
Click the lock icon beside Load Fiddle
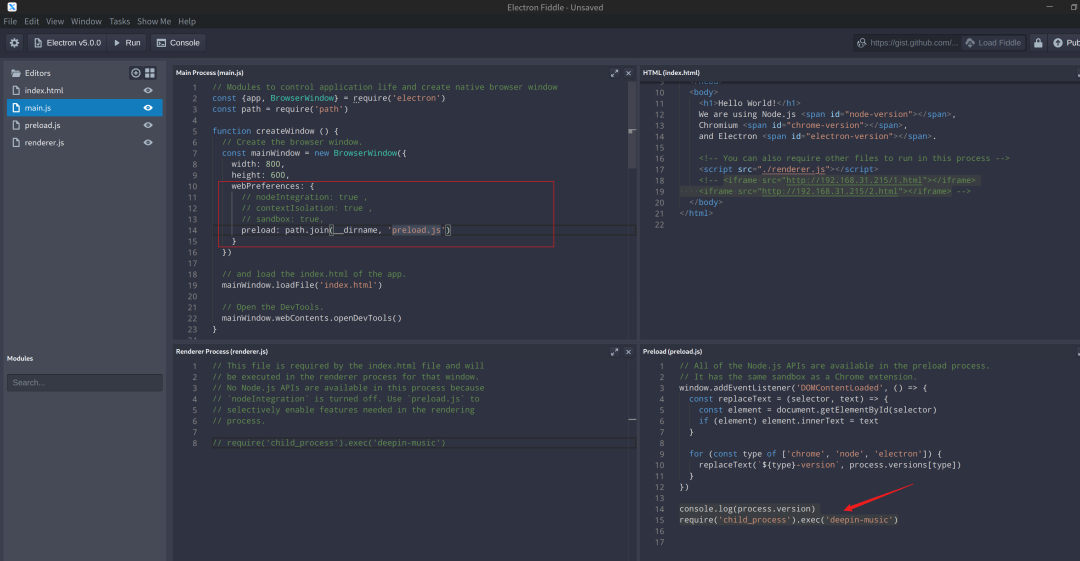1038,43
